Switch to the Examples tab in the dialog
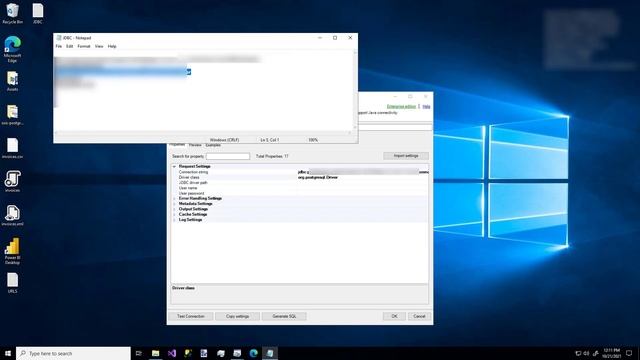This screenshot has width=640, height=360. click(213, 145)
